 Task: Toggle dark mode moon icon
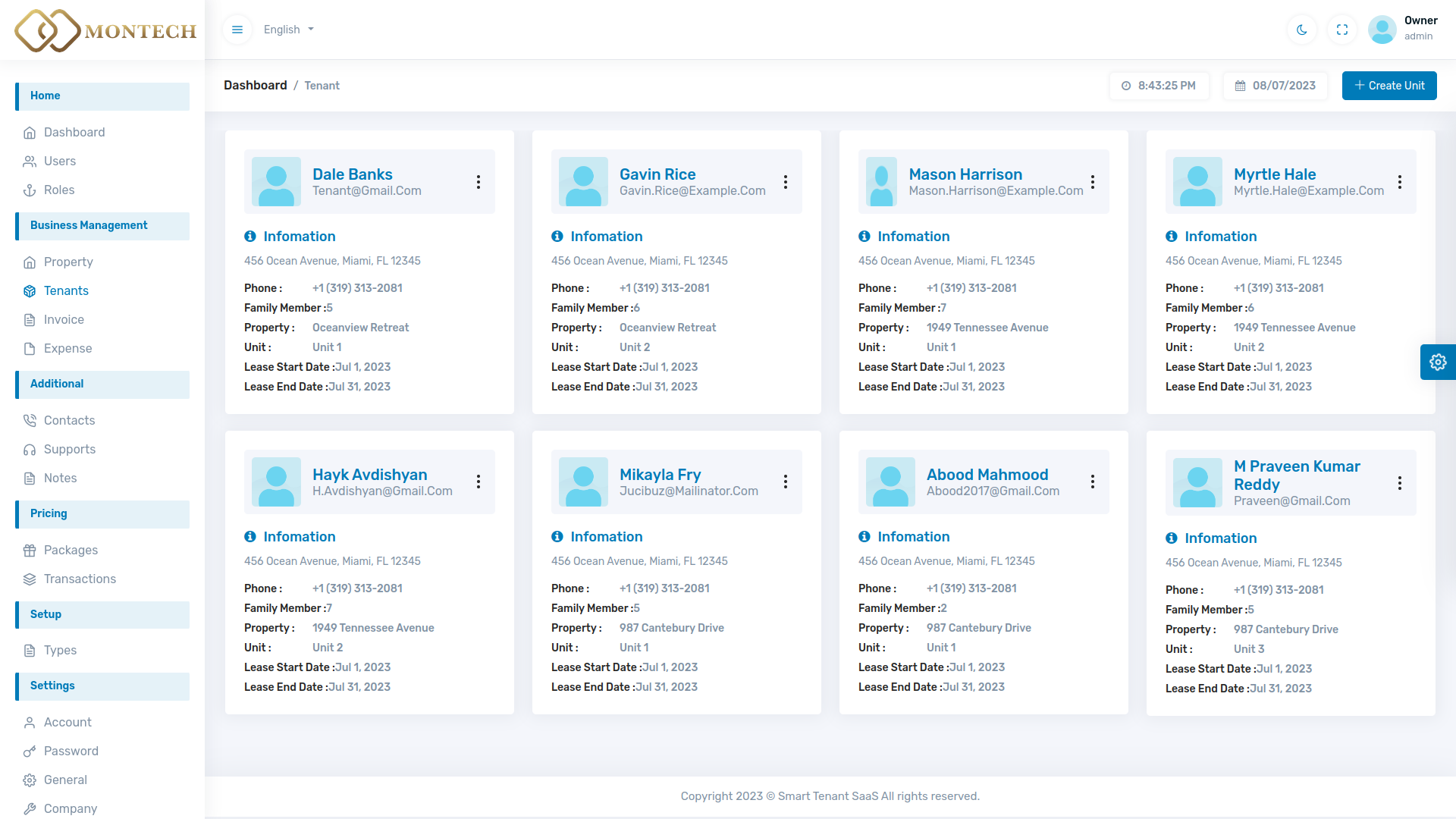coord(1302,30)
